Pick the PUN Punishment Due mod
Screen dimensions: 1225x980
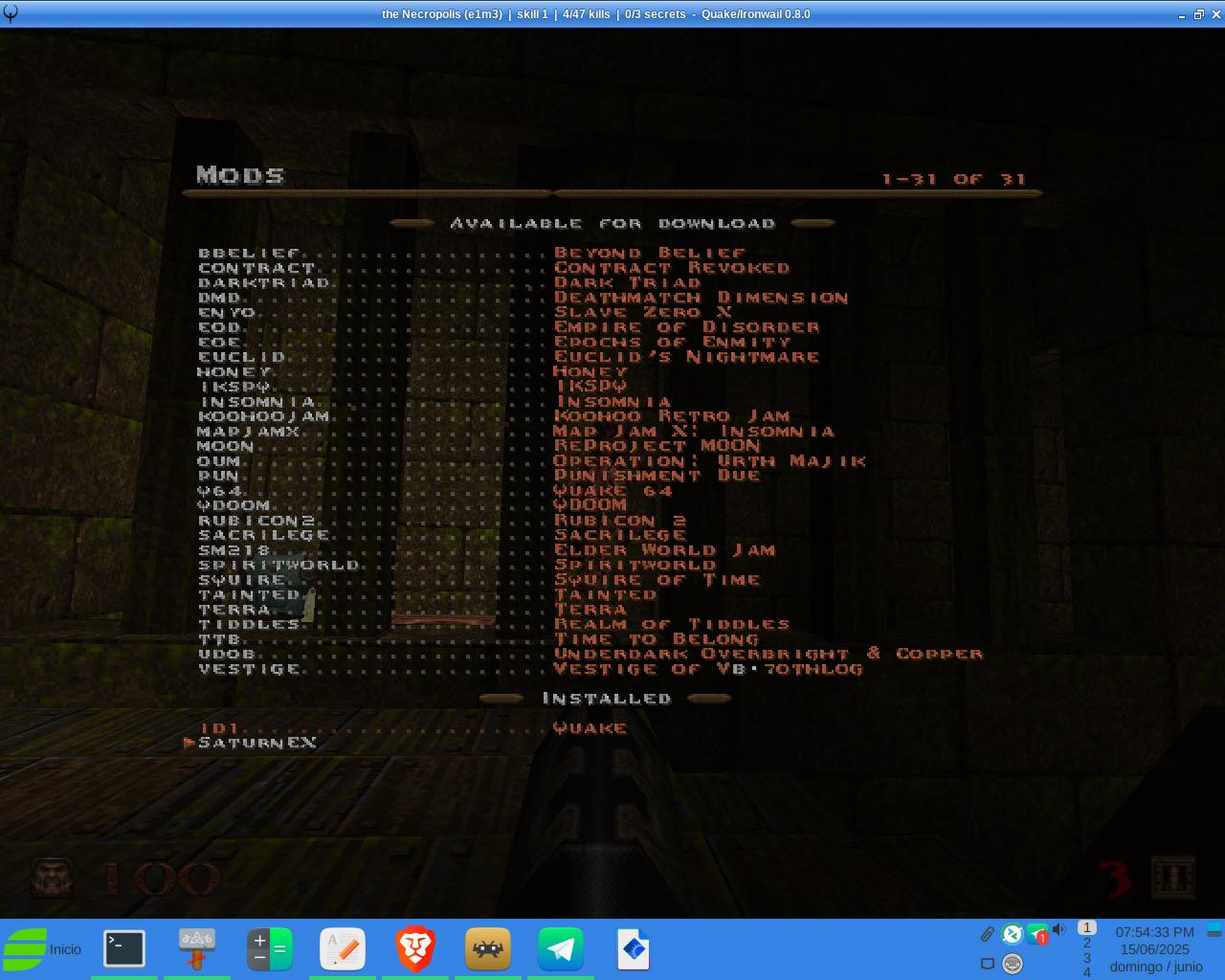479,476
